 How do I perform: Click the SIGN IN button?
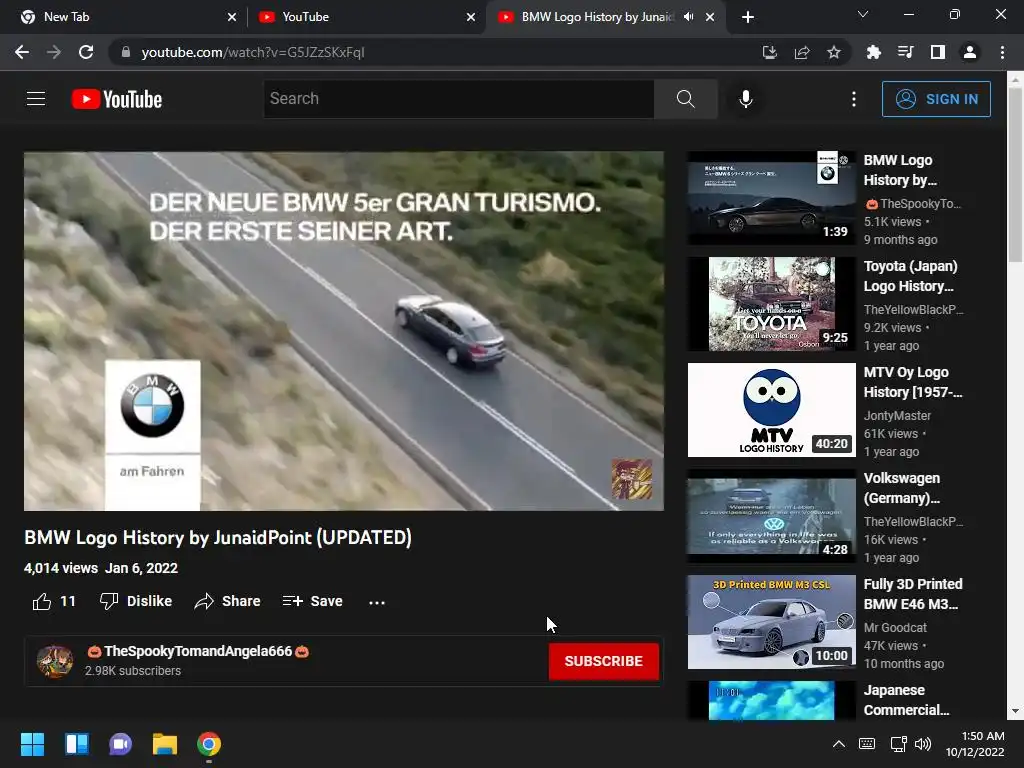click(x=936, y=99)
